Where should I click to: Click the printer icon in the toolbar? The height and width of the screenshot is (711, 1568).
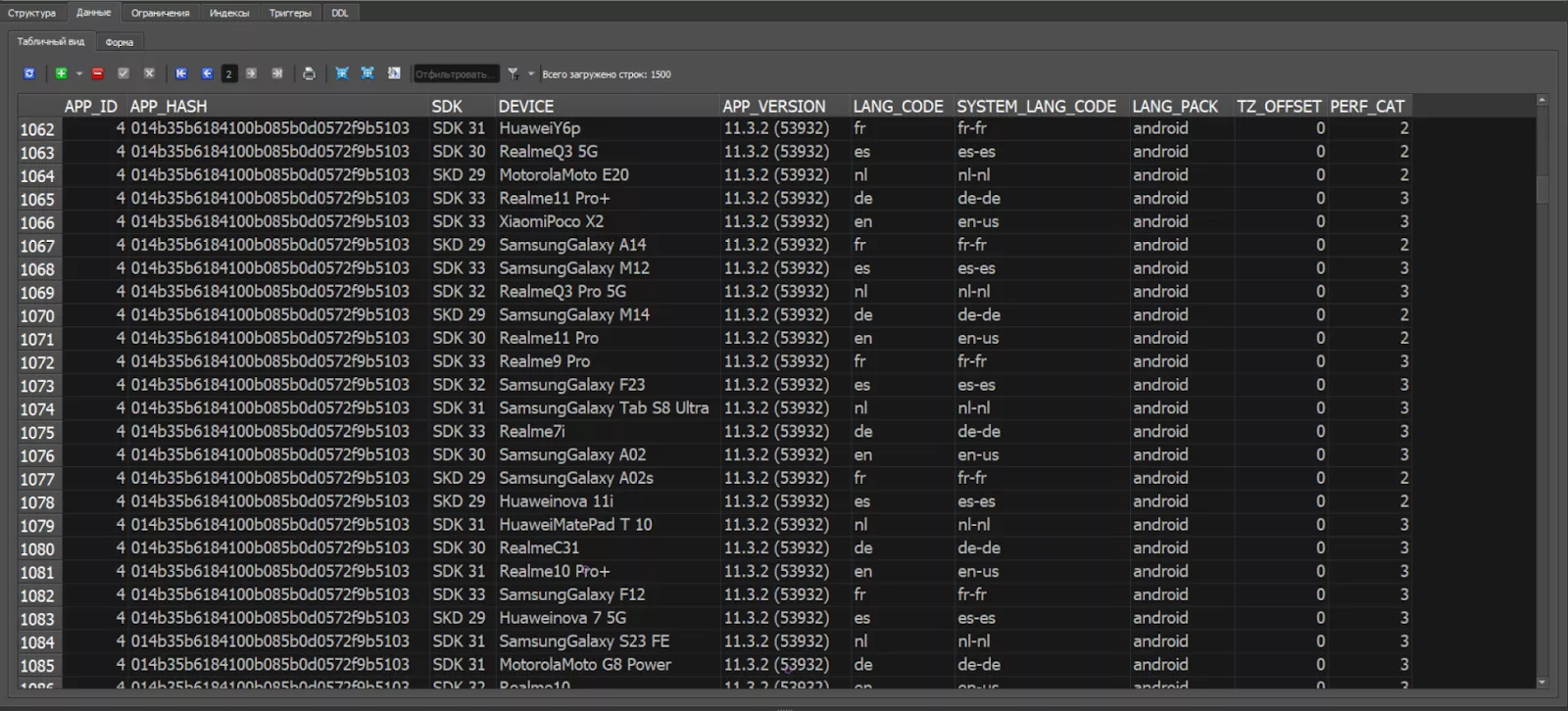(310, 73)
